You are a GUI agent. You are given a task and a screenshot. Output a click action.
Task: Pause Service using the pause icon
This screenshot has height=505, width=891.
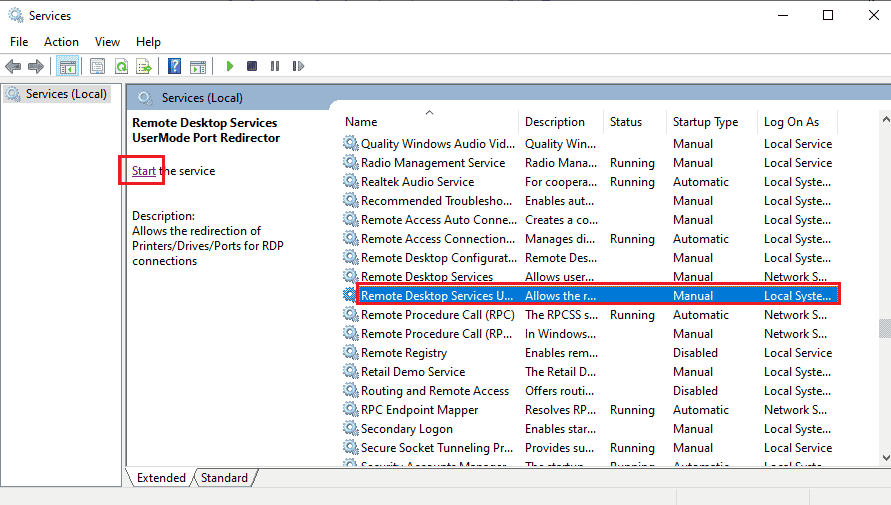[275, 66]
